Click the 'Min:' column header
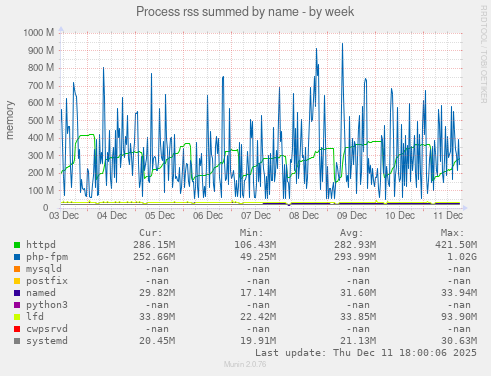 tap(251, 233)
